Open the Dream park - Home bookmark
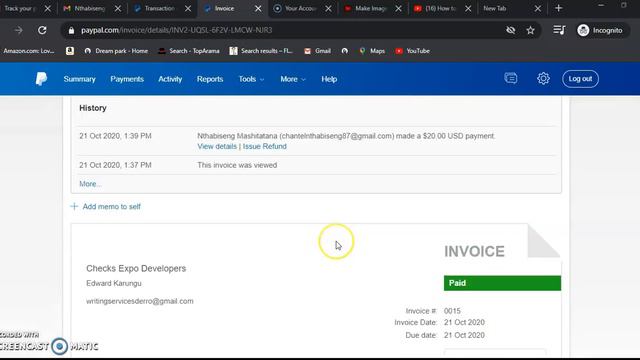The image size is (640, 360). click(116, 51)
